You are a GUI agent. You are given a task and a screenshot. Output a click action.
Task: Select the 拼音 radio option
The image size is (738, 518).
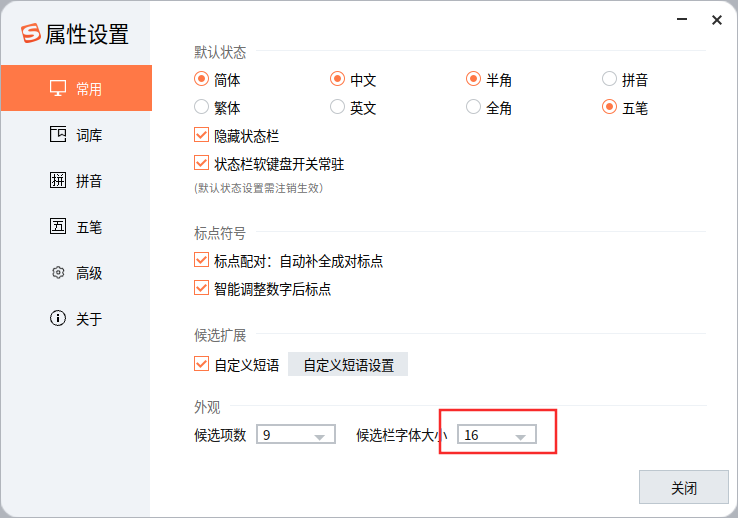pyautogui.click(x=609, y=79)
